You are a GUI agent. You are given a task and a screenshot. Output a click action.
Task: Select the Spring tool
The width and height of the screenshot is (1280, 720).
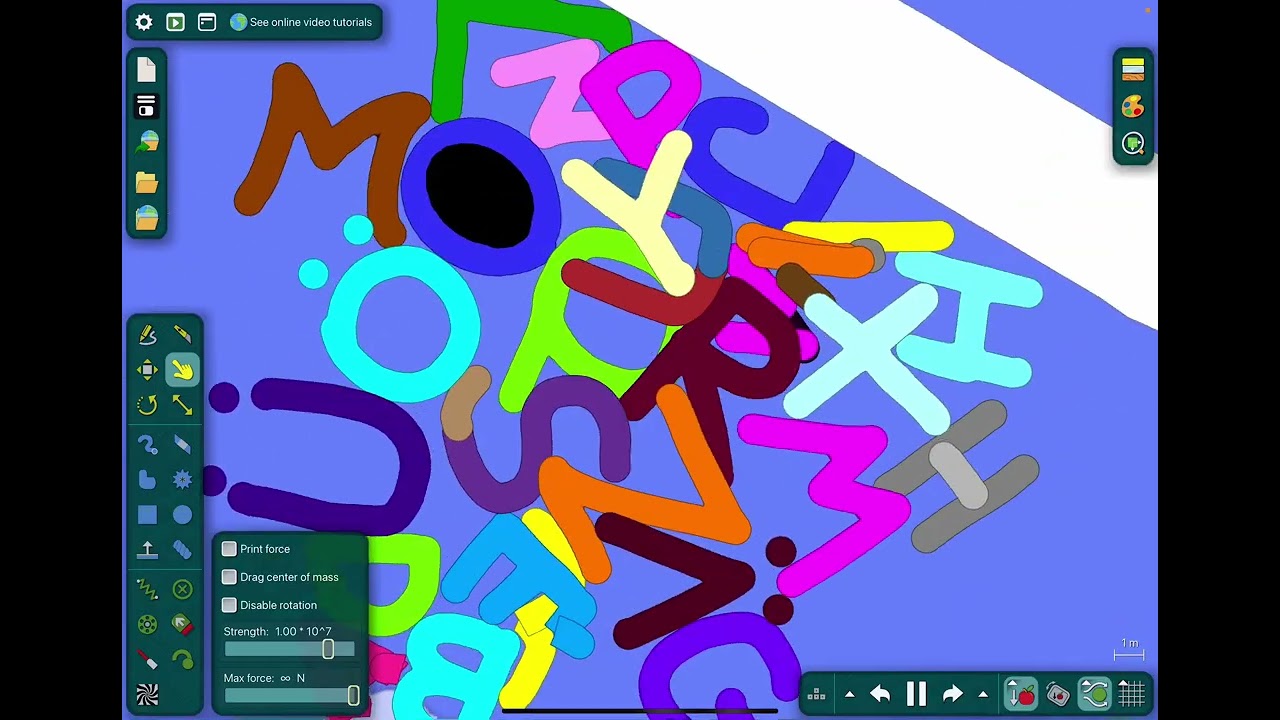coord(147,590)
